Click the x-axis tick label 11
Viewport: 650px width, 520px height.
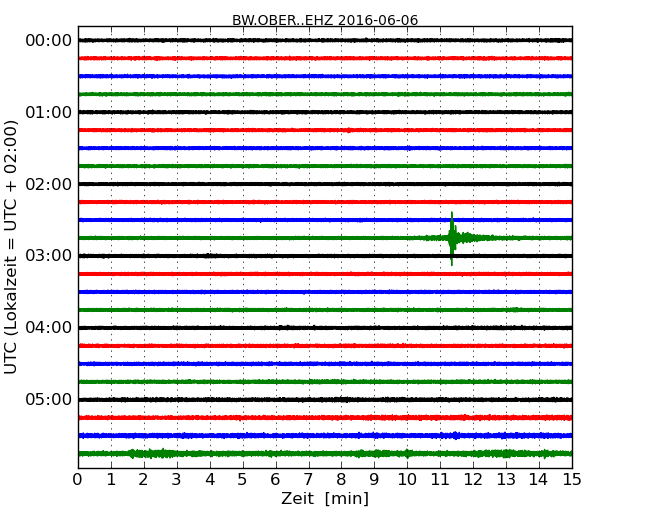(440, 479)
